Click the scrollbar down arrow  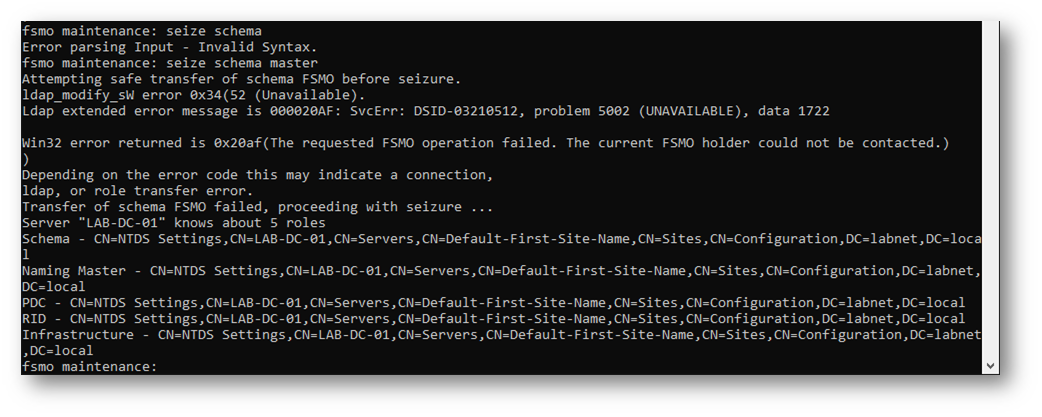coord(990,366)
